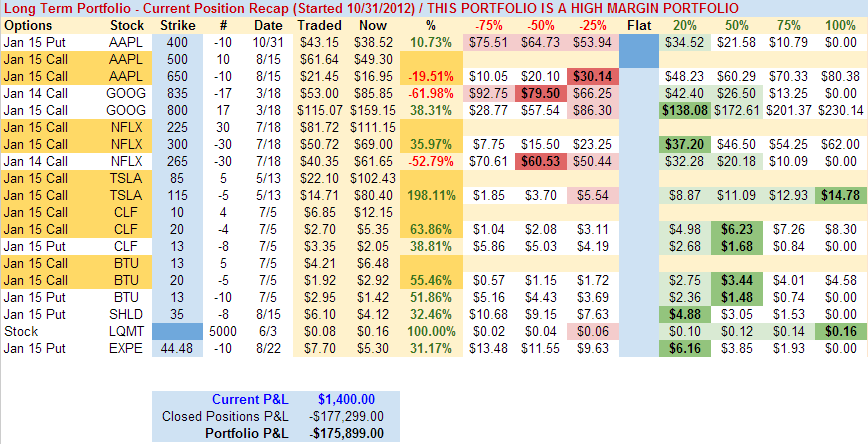Select the blue Flat cell in first AAPL row
This screenshot has height=444, width=868.
[x=638, y=42]
